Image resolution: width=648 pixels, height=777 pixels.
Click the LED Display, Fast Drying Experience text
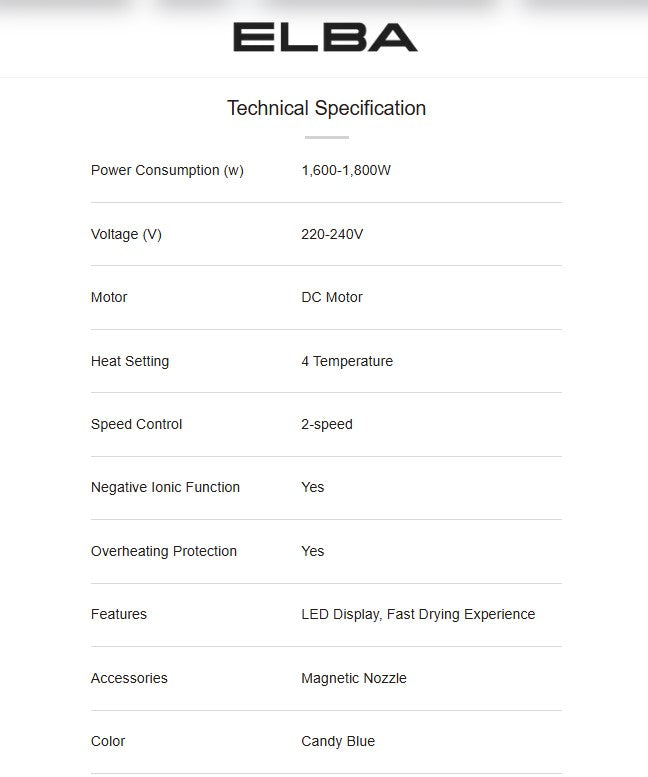(418, 614)
